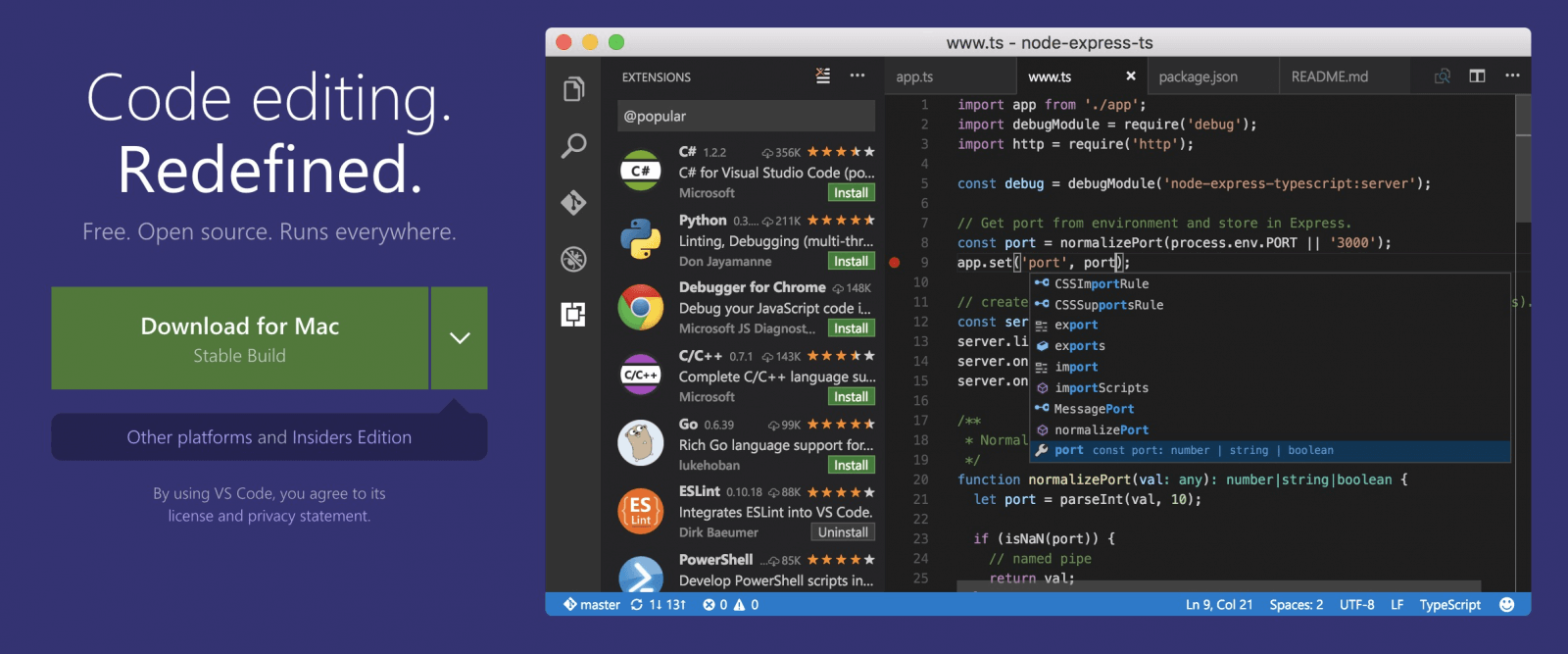Image resolution: width=1568 pixels, height=654 pixels.
Task: Click Ln 9, Col 21 status entry
Action: pos(1219,605)
